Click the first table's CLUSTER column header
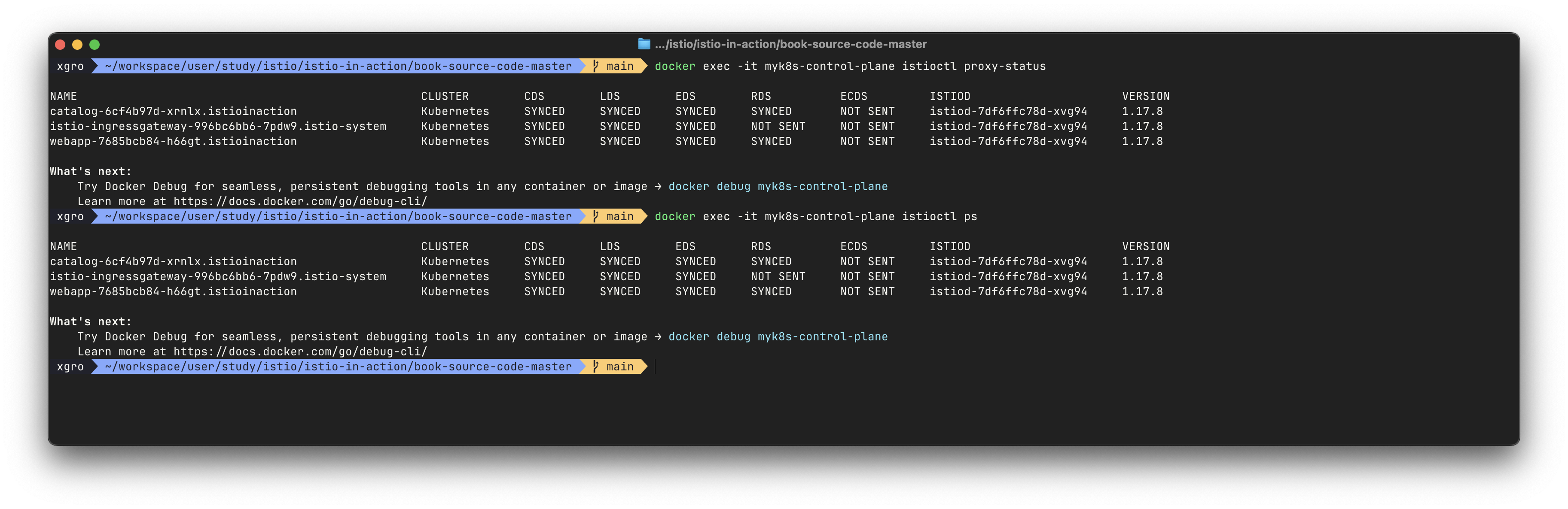 click(x=445, y=96)
